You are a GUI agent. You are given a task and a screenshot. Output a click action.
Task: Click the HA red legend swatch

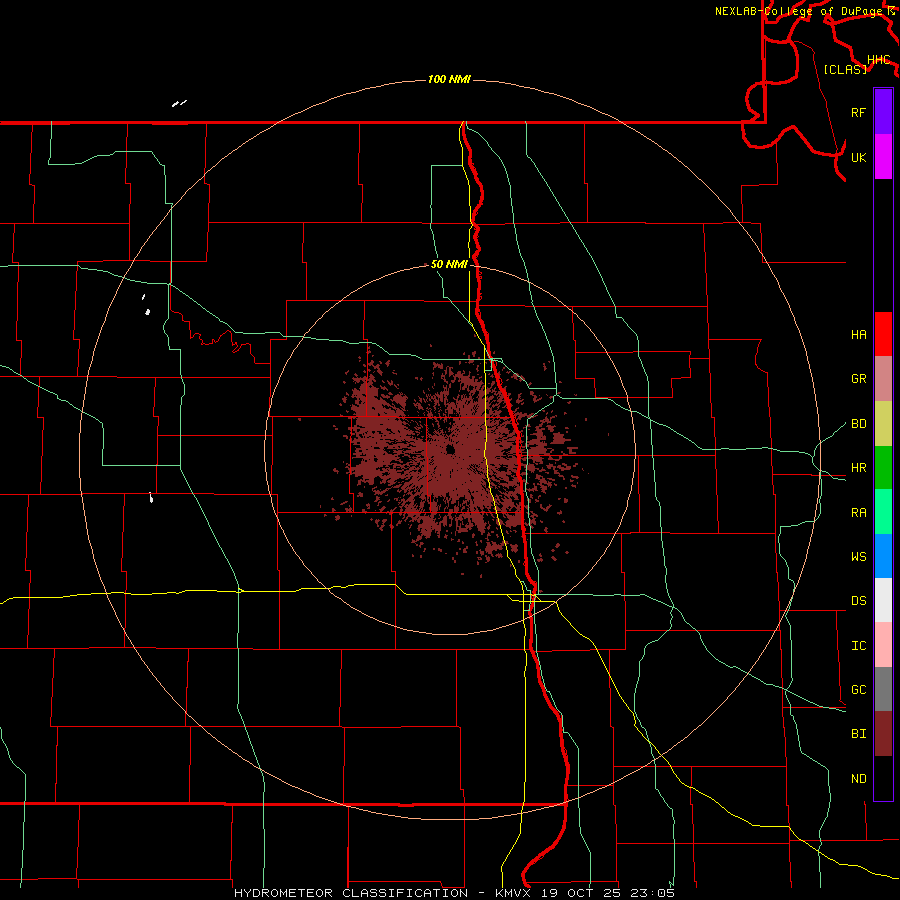click(883, 334)
